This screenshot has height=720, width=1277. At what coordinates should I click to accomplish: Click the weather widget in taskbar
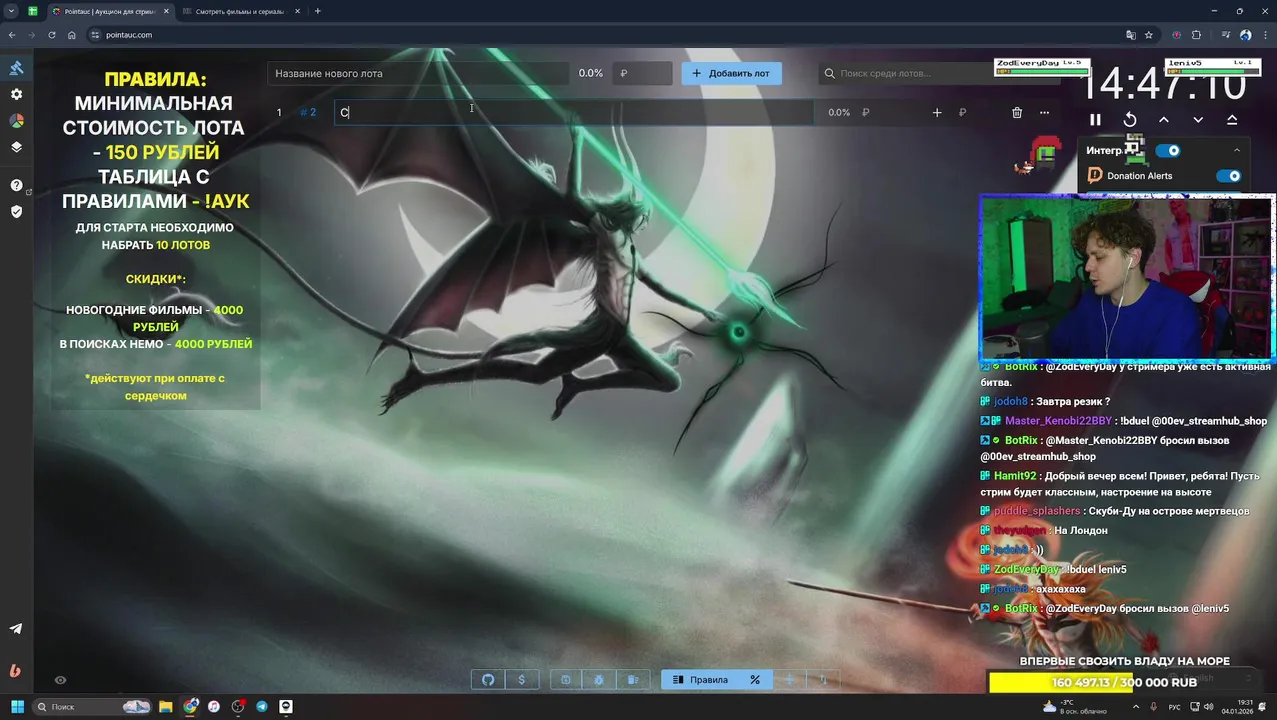(1074, 707)
